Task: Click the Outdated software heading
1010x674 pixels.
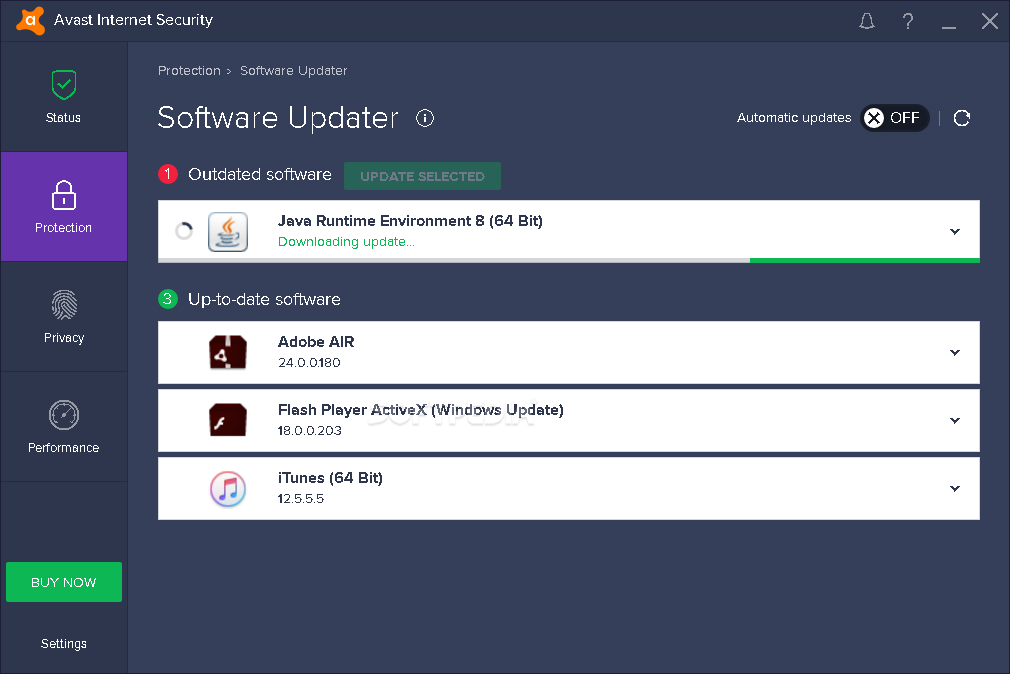Action: 260,174
